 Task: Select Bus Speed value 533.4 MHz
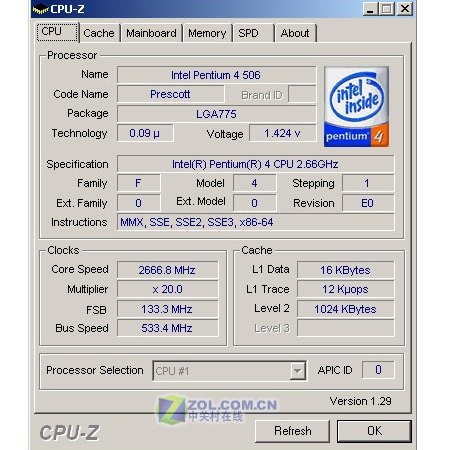[x=167, y=328]
